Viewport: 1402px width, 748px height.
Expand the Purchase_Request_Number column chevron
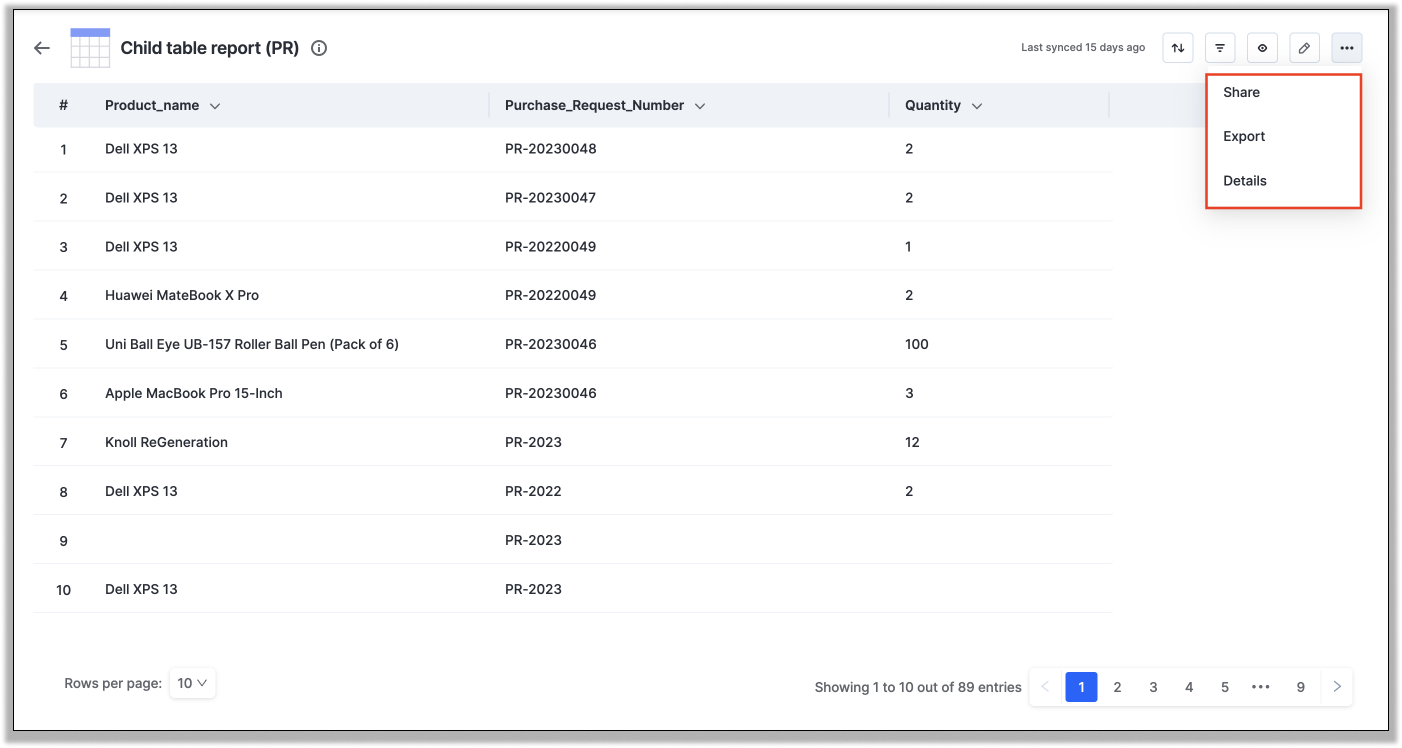pyautogui.click(x=700, y=106)
